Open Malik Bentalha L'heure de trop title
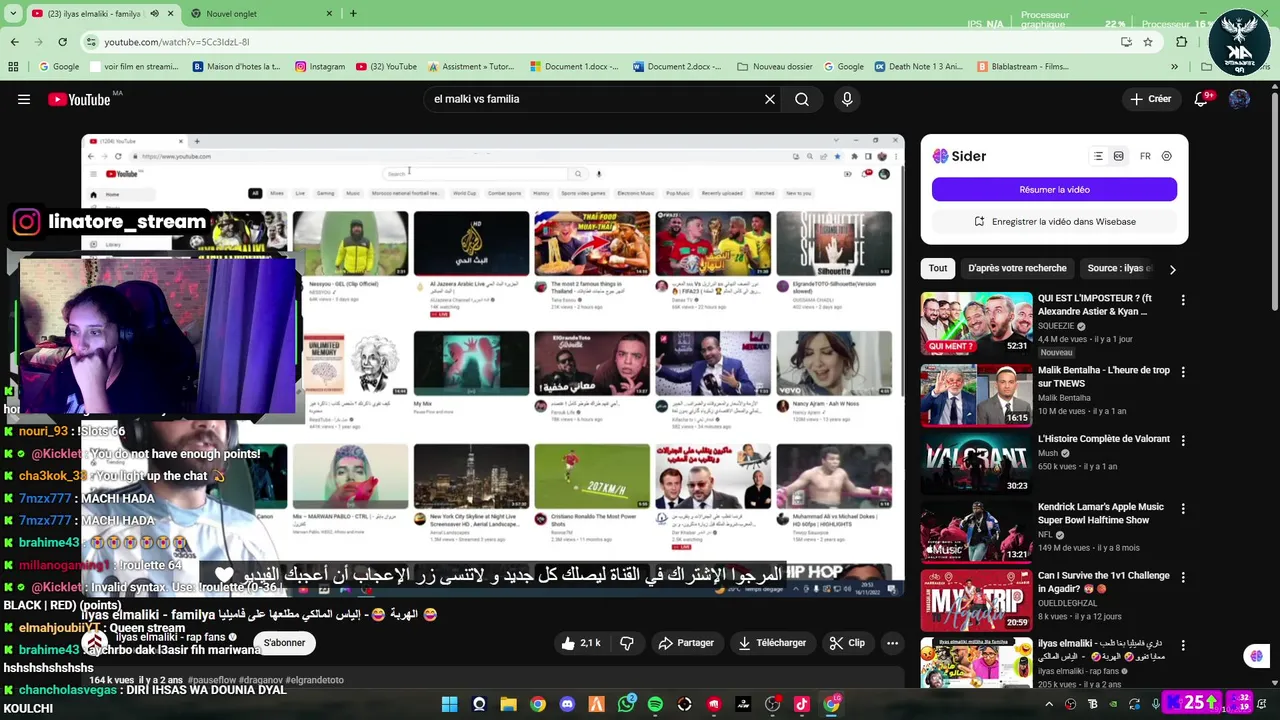Viewport: 1280px width, 720px height. tap(1103, 376)
